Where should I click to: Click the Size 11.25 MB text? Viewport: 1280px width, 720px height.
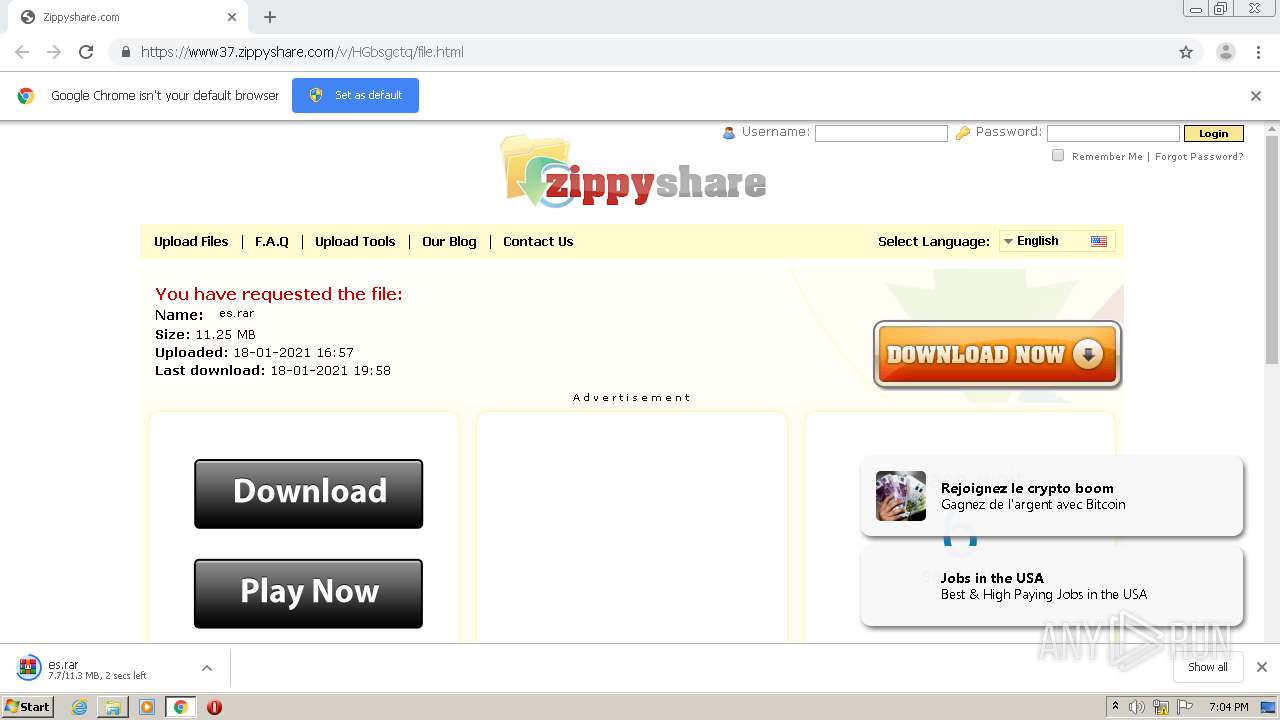205,334
